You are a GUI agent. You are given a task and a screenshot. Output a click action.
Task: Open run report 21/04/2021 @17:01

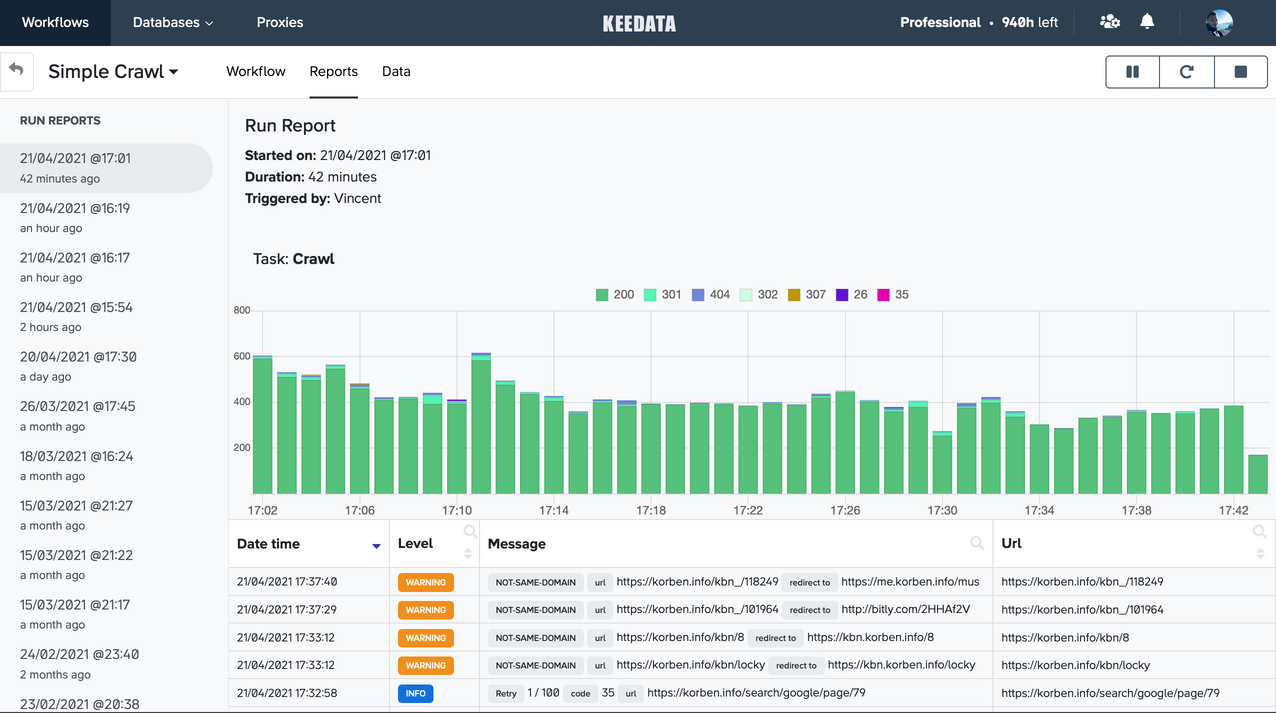(106, 168)
